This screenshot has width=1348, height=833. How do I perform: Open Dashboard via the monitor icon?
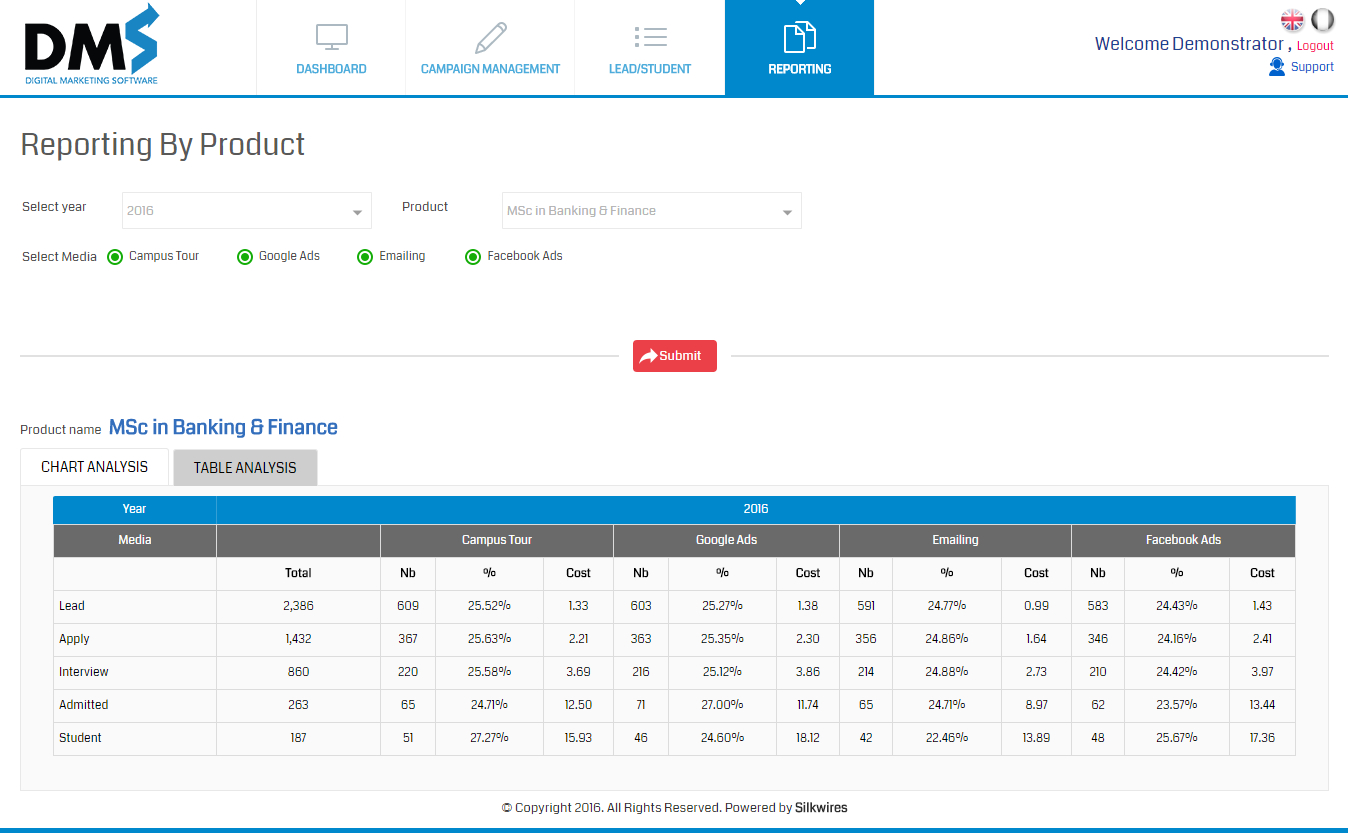pos(331,38)
